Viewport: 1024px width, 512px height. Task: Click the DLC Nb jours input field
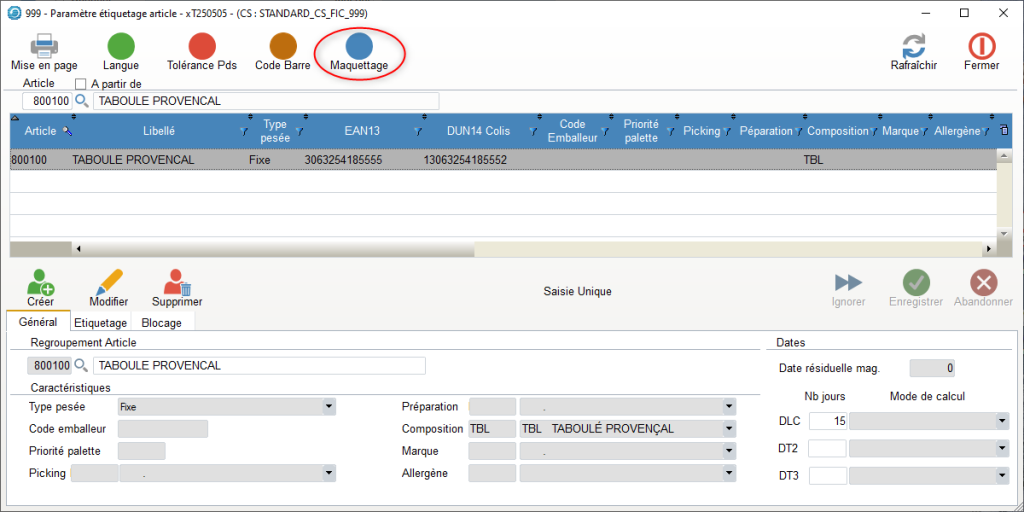[827, 421]
